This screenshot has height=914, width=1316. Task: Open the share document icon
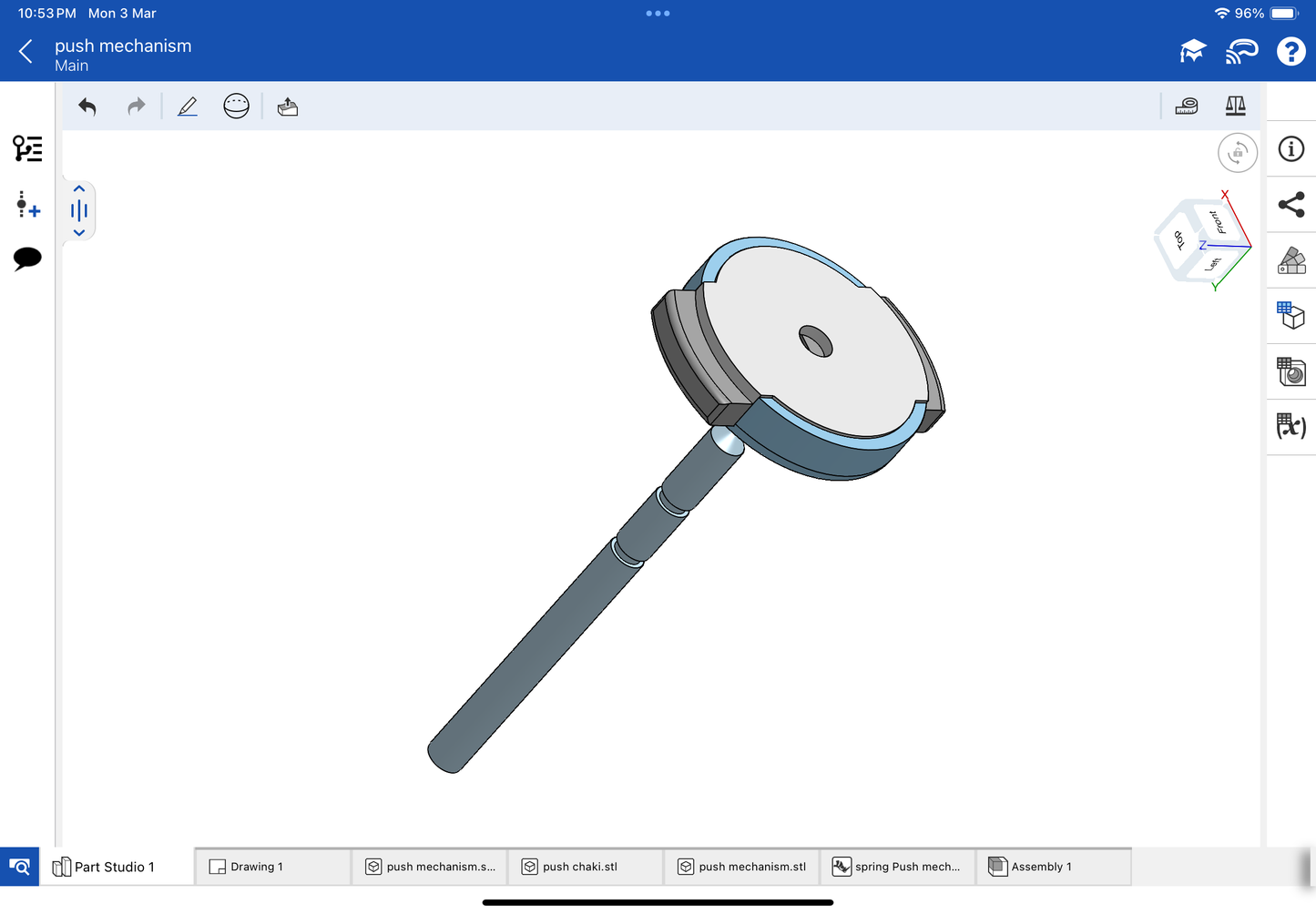tap(1290, 205)
